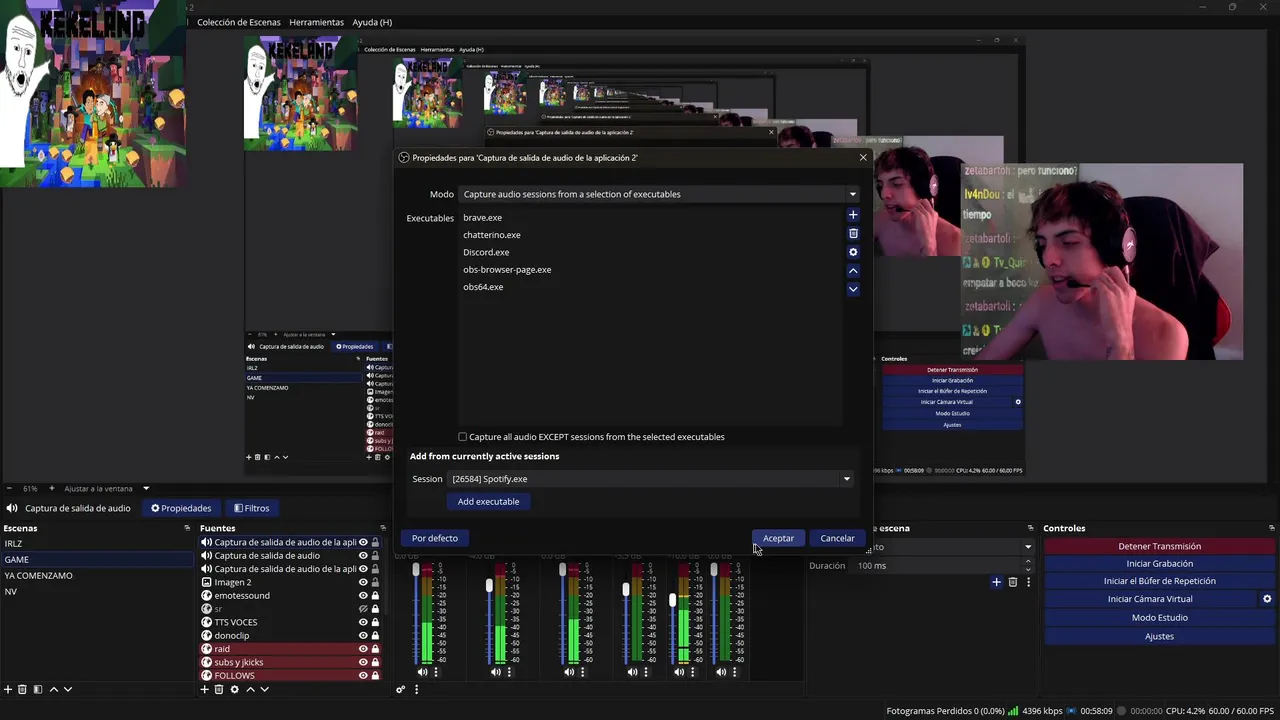Remove selected source with Fuentes trash icon
Screen dimensions: 1280x720
coord(219,689)
